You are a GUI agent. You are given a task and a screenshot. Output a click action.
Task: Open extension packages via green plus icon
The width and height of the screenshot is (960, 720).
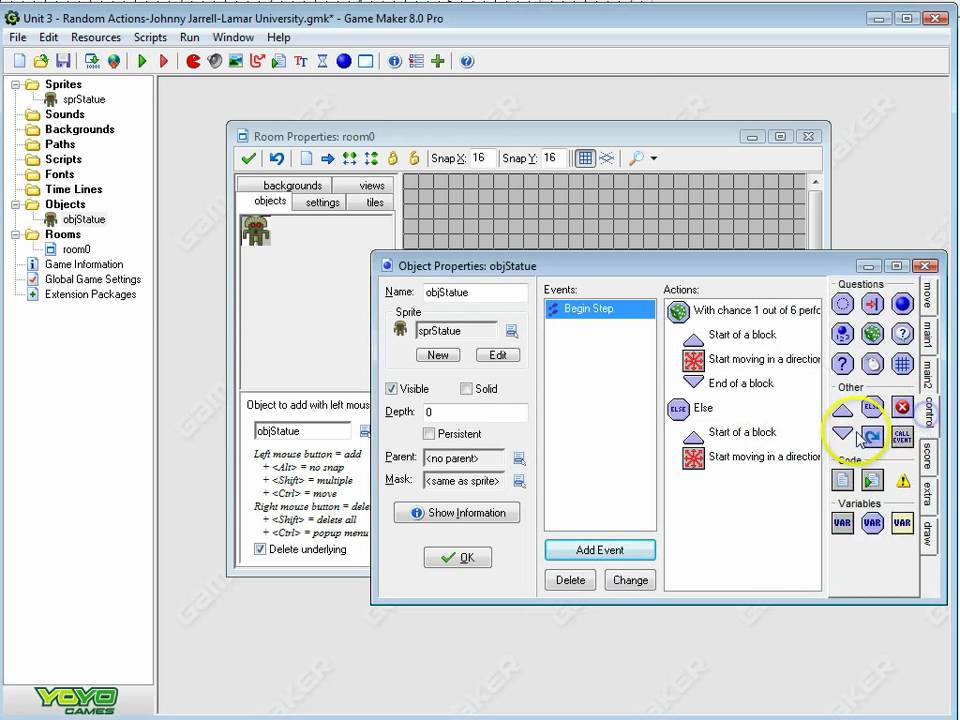point(438,61)
